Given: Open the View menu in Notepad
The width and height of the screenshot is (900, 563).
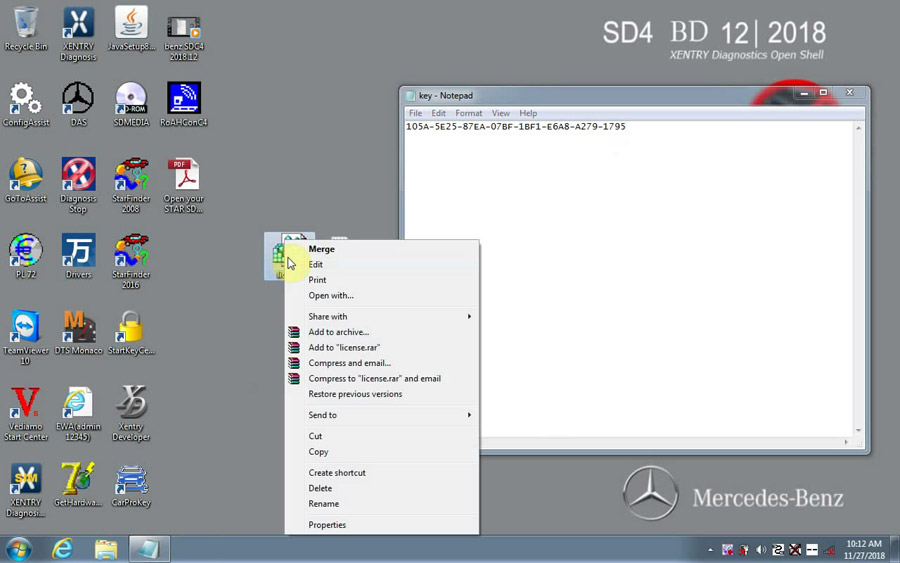Looking at the screenshot, I should coord(501,113).
